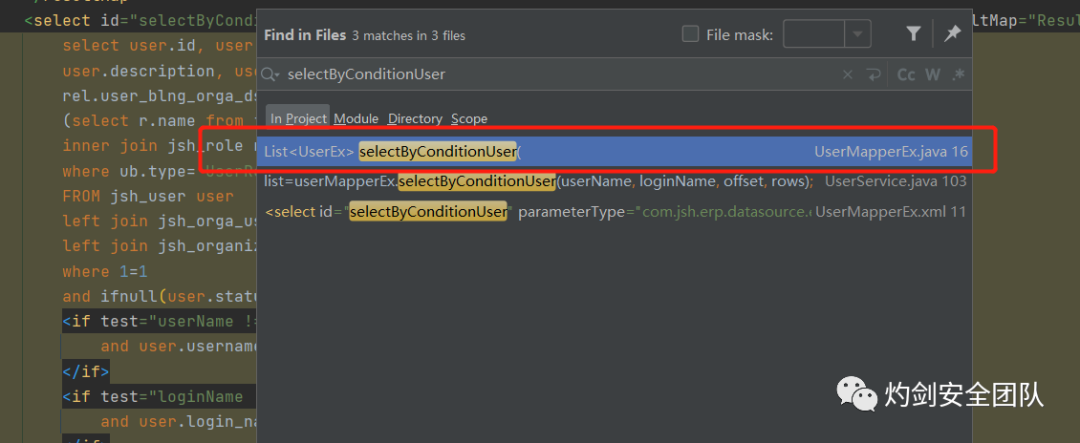The image size is (1080, 443).
Task: Enable the File mask checkbox
Action: pyautogui.click(x=690, y=34)
